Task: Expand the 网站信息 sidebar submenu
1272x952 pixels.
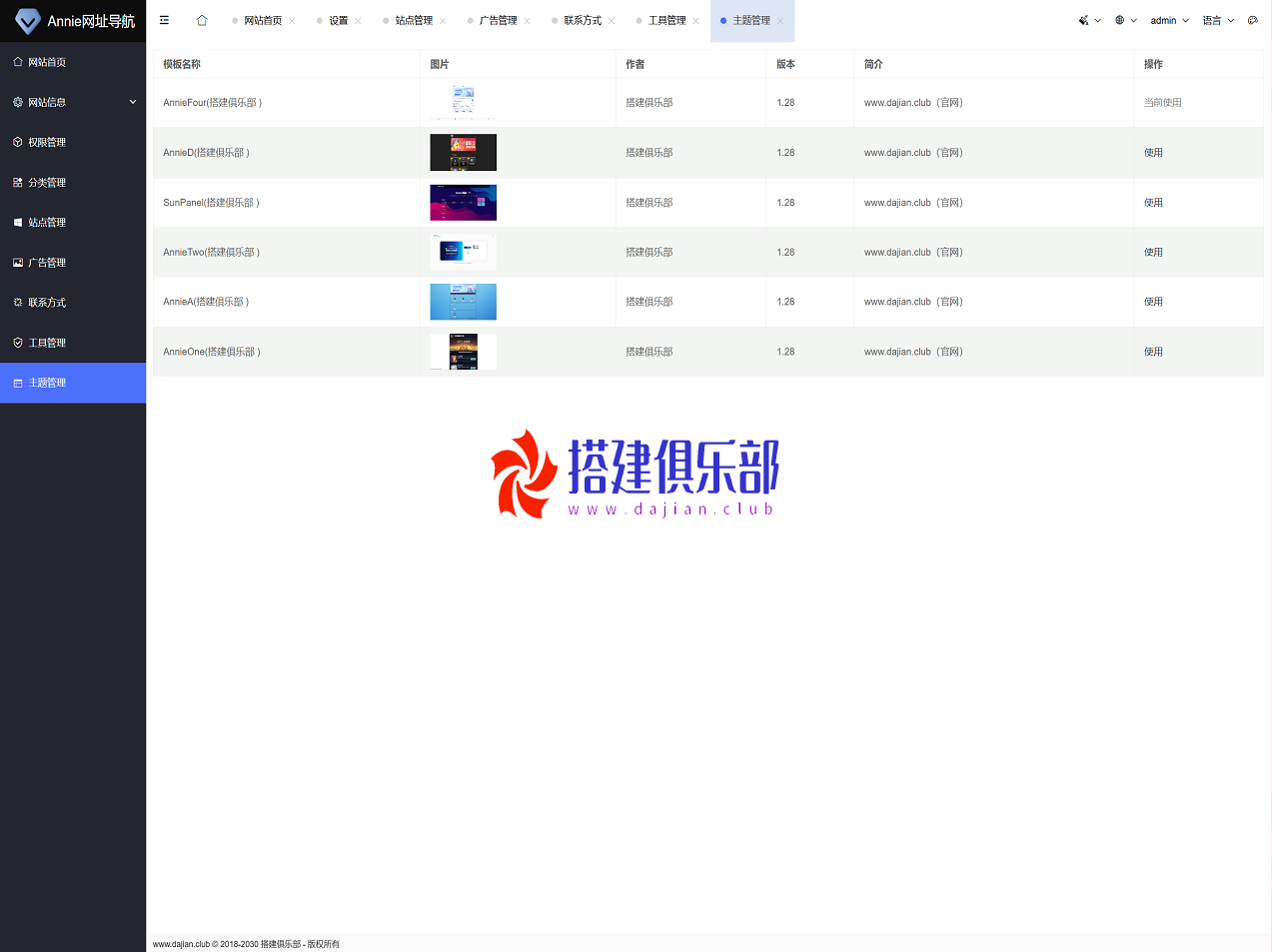Action: point(73,102)
